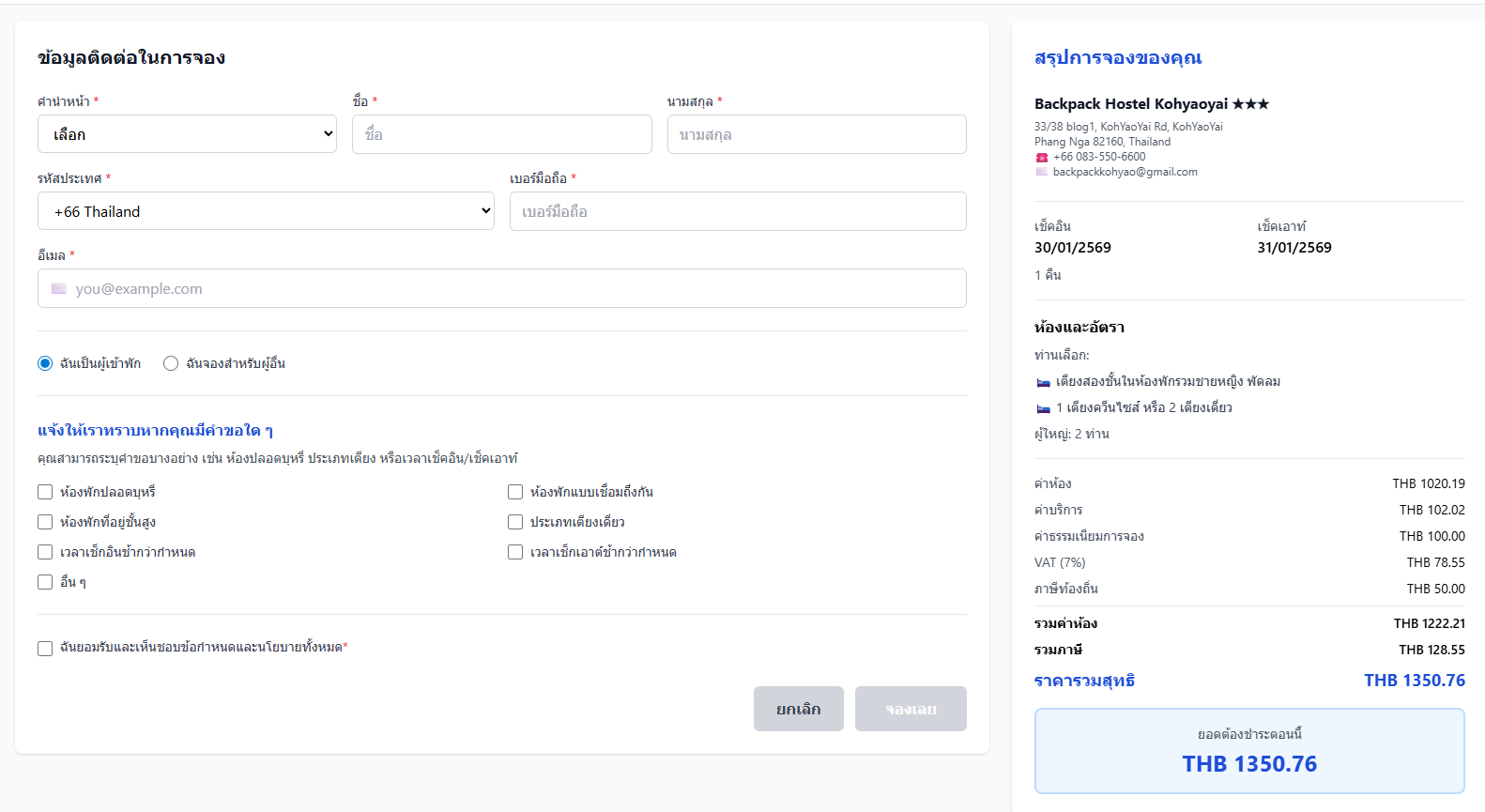Click the room total THB 1222.21
Viewport: 1485px width, 812px height.
[x=1430, y=623]
